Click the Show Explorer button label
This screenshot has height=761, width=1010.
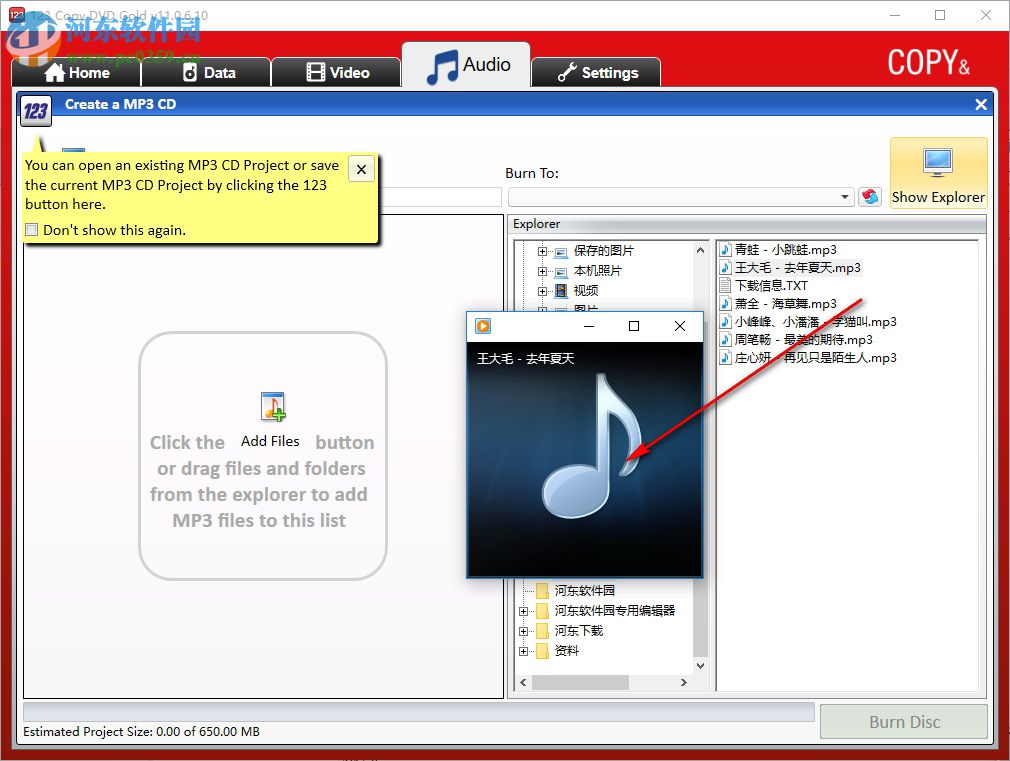[x=938, y=197]
